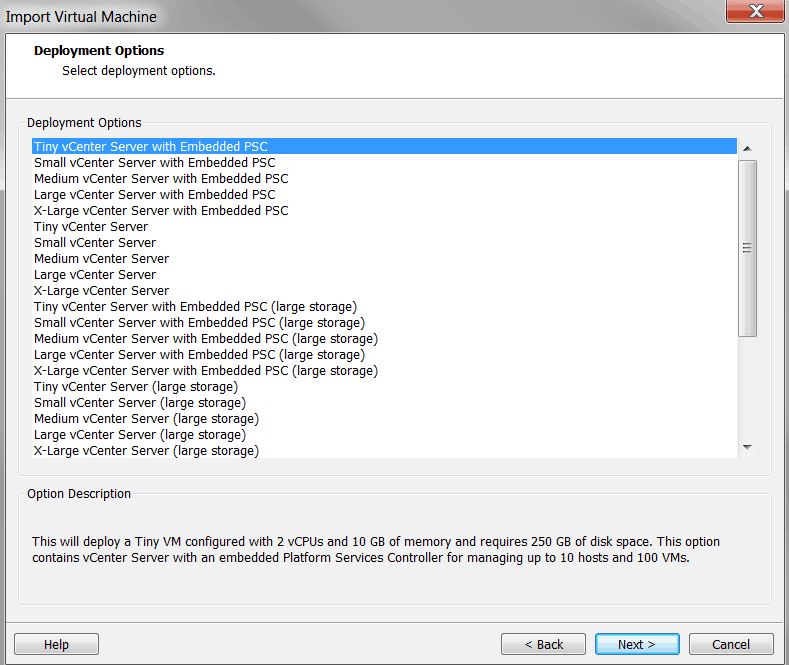Pick X-Large vCenter Server (large storage)

click(x=146, y=451)
